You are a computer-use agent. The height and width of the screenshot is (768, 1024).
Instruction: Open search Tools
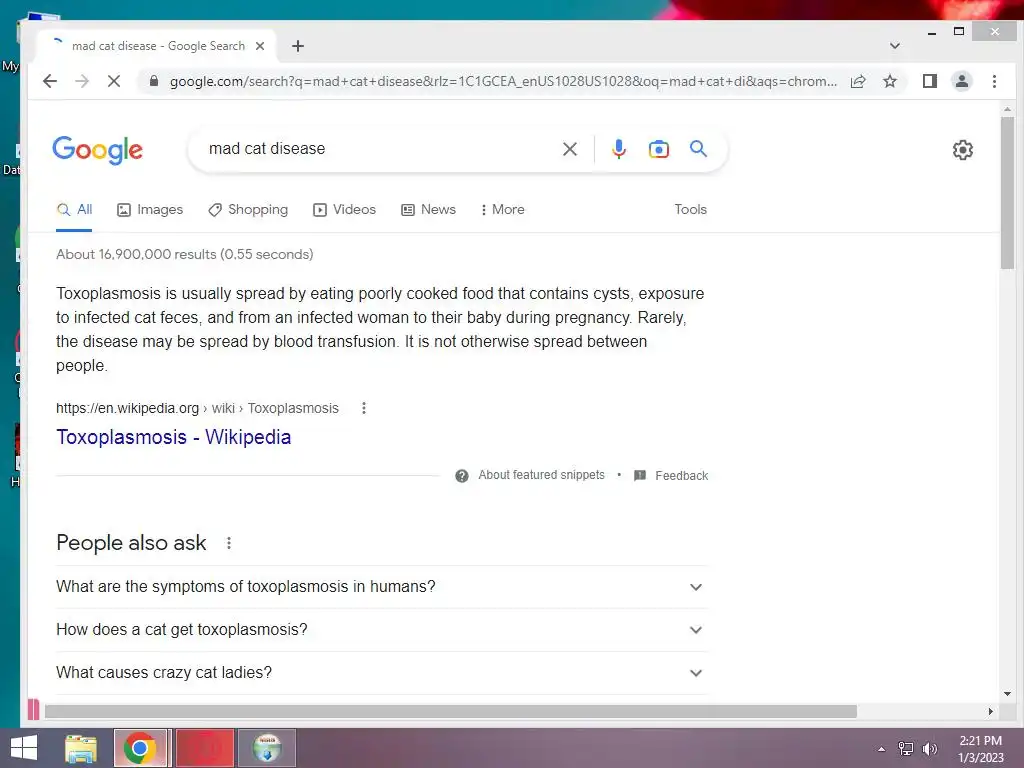pos(690,210)
